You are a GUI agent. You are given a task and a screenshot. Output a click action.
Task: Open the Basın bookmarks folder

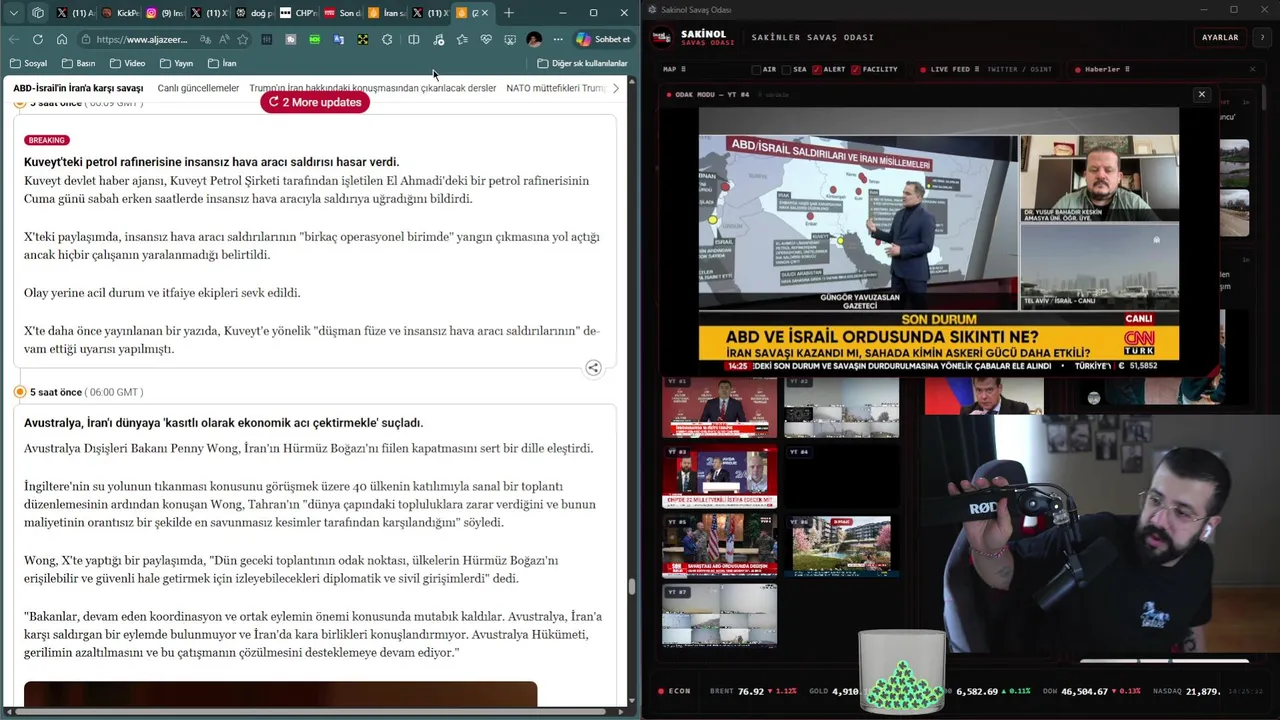tap(78, 63)
